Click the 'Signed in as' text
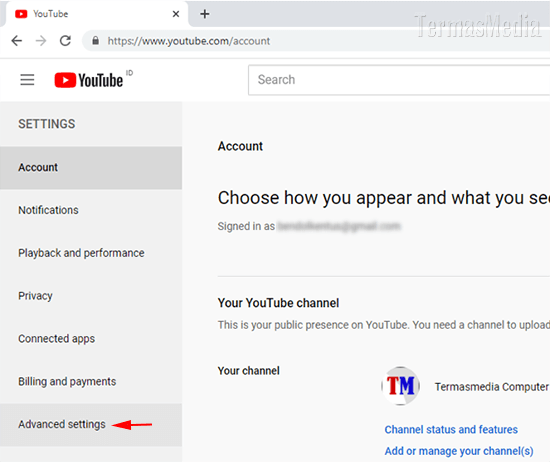Viewport: 550px width, 462px height. [x=246, y=226]
